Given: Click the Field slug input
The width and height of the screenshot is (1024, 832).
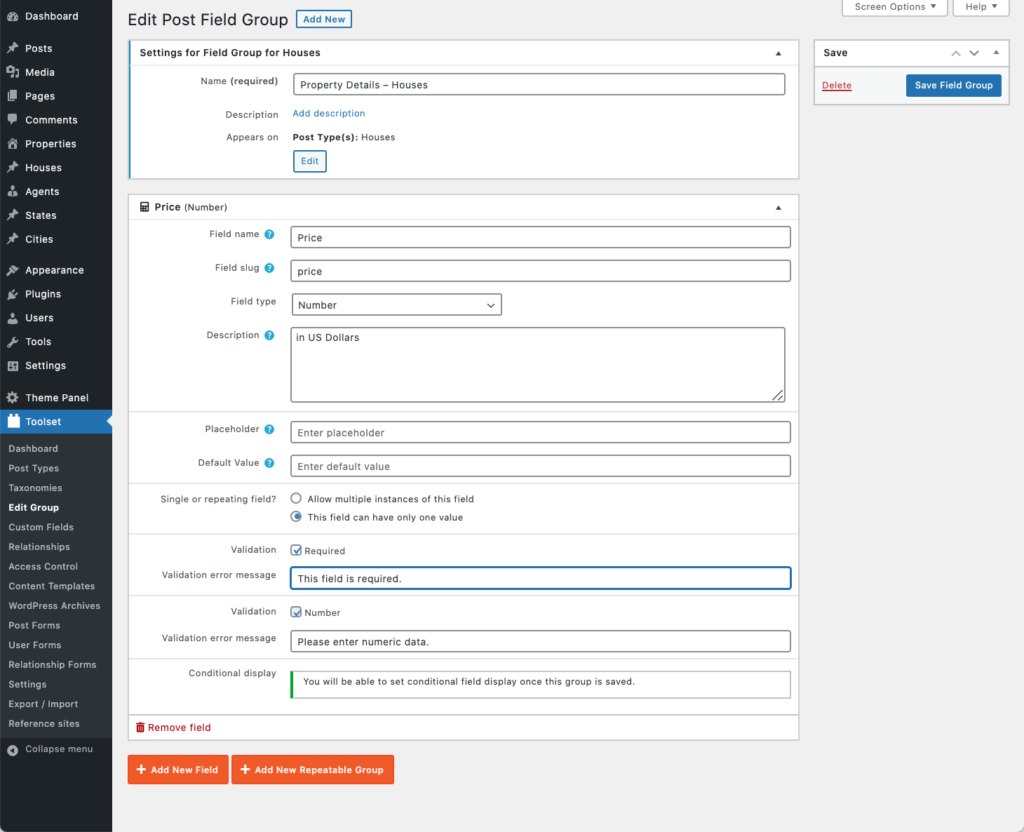Looking at the screenshot, I should coord(540,271).
